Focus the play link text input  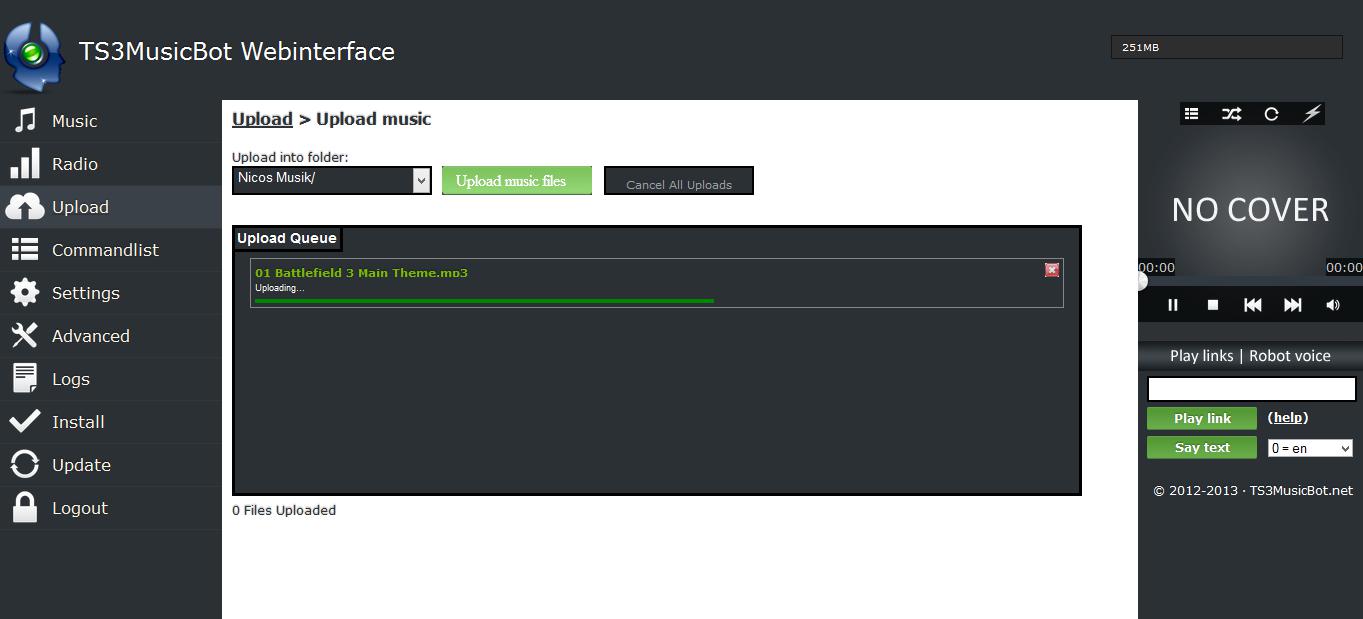coord(1251,389)
